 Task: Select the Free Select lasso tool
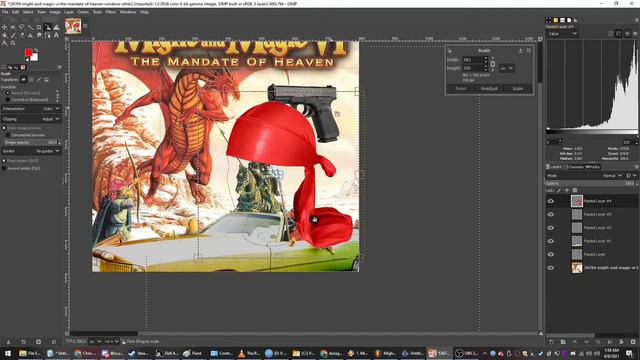[22, 27]
